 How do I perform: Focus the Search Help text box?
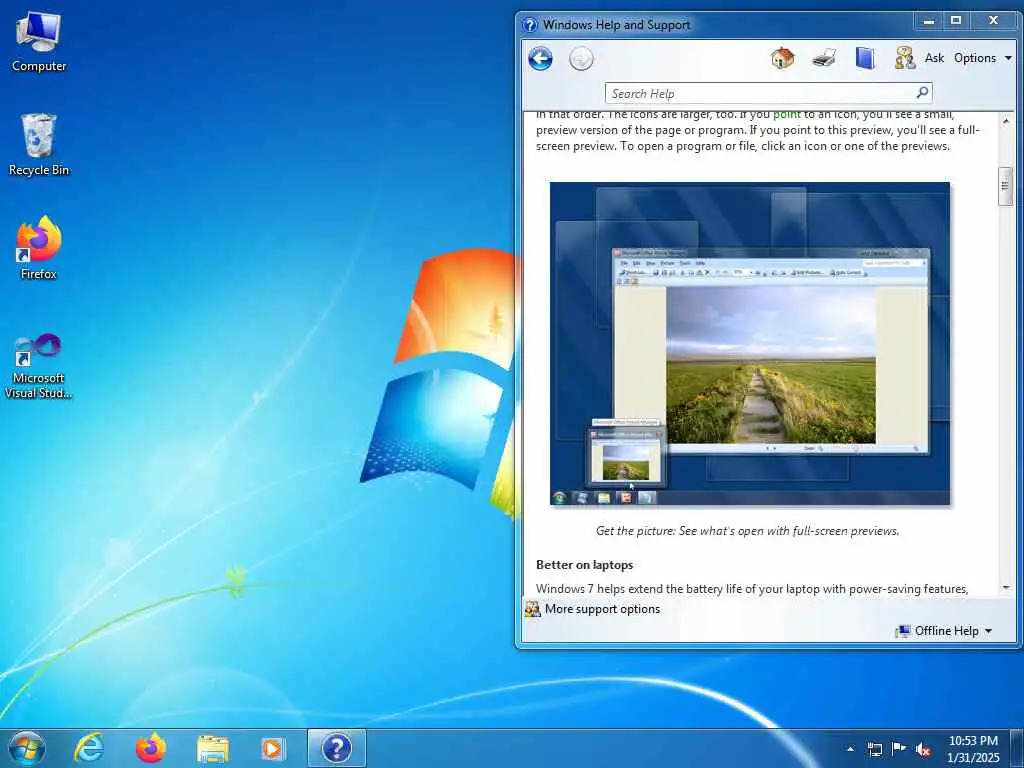point(760,93)
